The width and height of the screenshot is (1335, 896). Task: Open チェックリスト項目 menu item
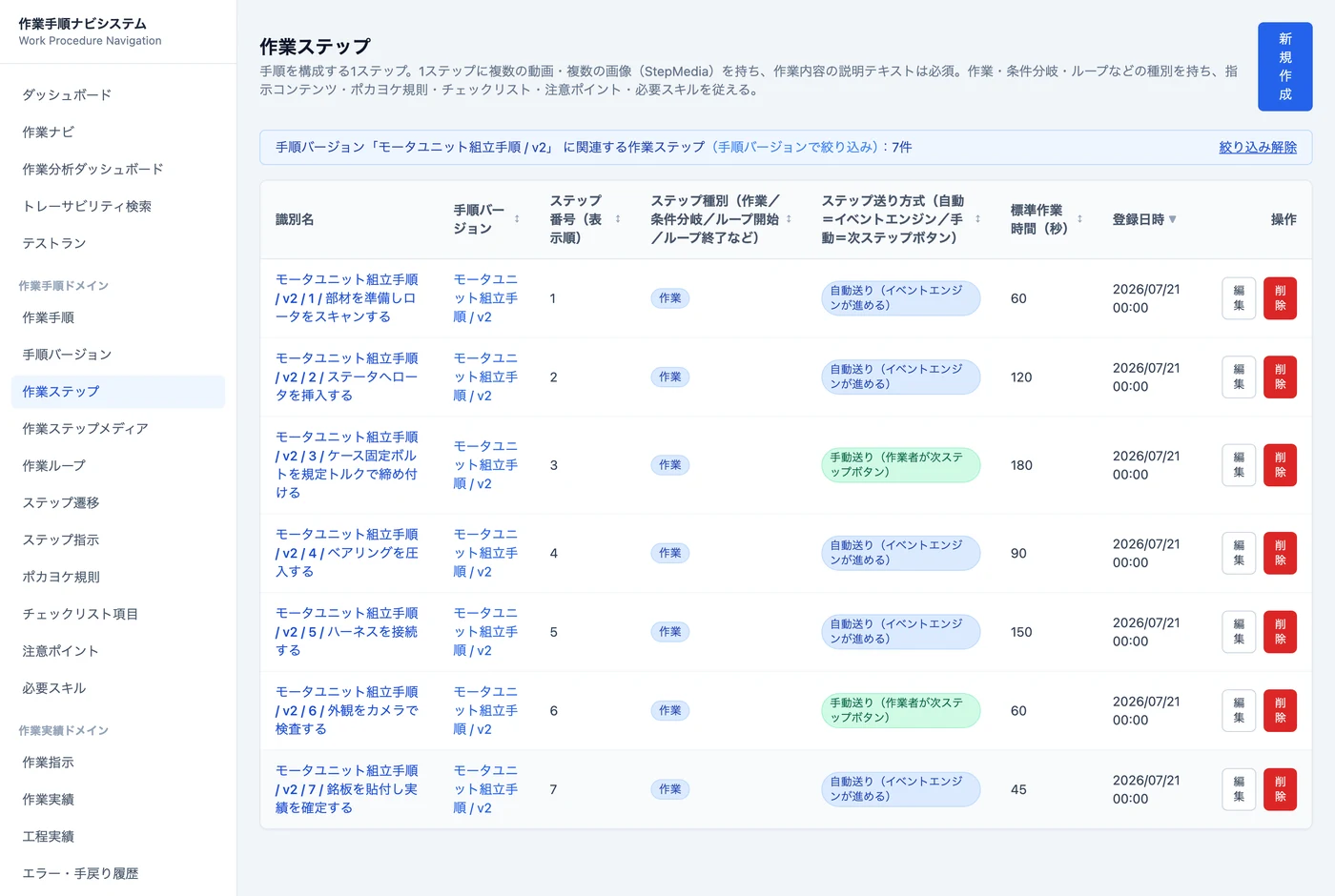[x=118, y=615]
